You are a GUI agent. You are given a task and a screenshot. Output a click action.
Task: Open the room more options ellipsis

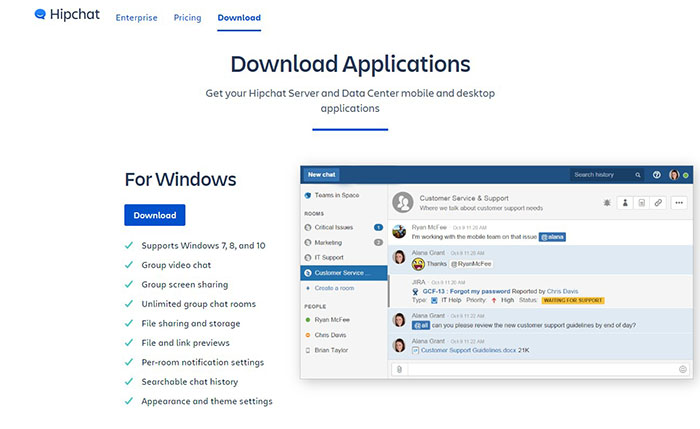coord(680,202)
